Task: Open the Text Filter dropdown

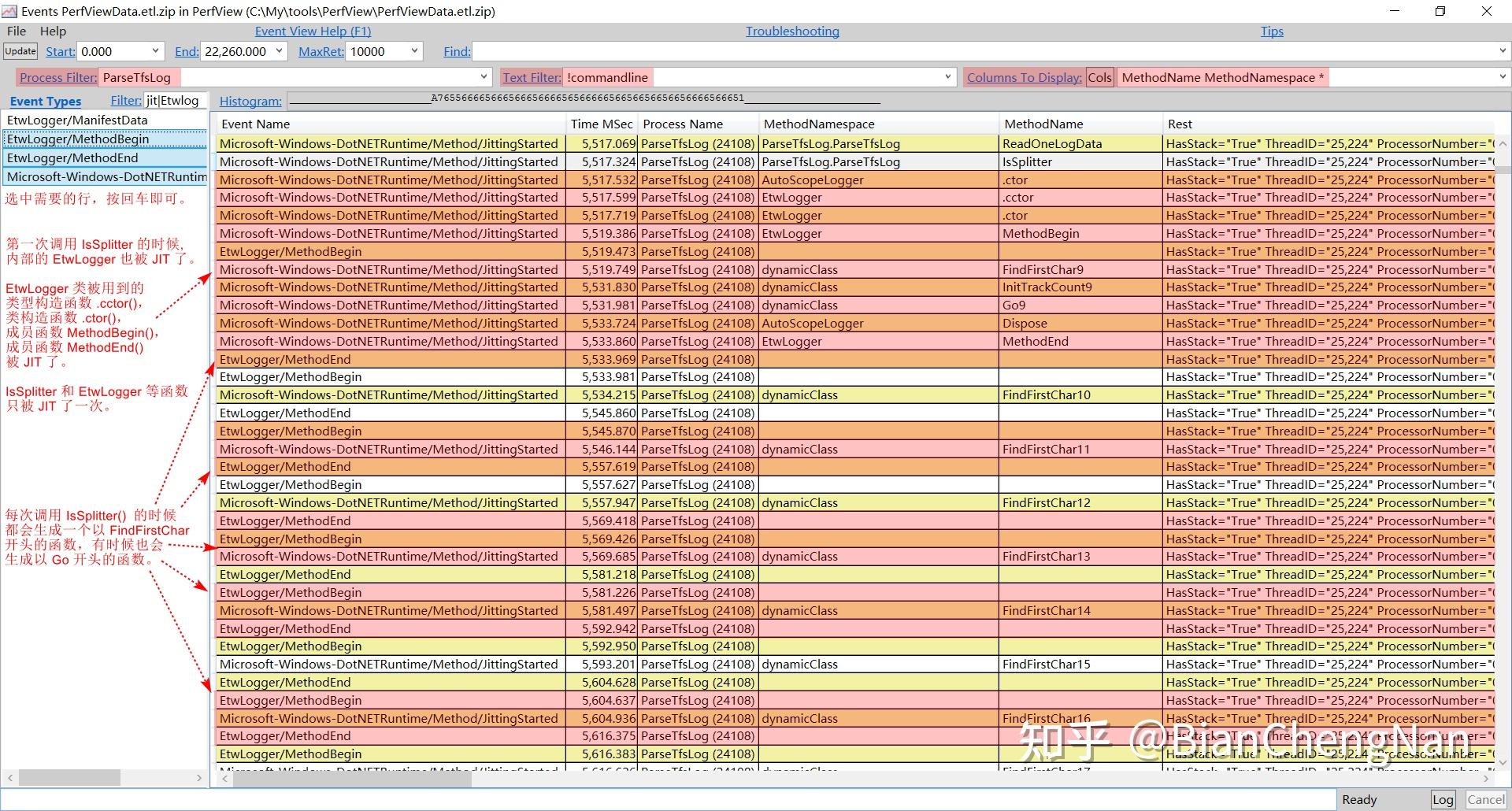Action: (947, 77)
